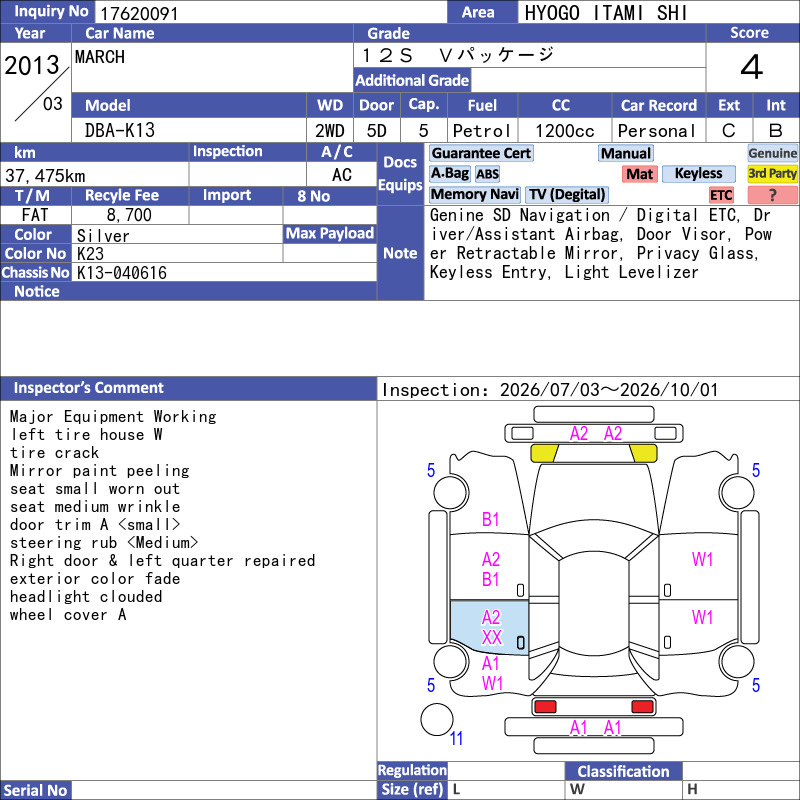Click the blue highlighted left rear door panel
This screenshot has height=800, width=800.
pyautogui.click(x=489, y=627)
